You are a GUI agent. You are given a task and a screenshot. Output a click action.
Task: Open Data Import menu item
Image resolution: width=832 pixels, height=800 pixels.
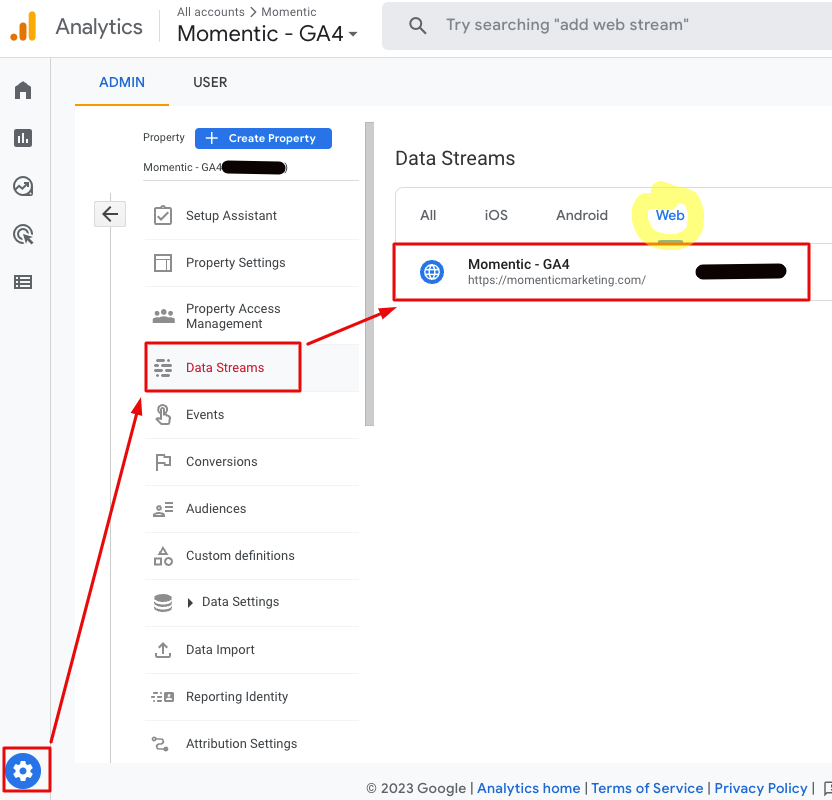tap(252, 650)
